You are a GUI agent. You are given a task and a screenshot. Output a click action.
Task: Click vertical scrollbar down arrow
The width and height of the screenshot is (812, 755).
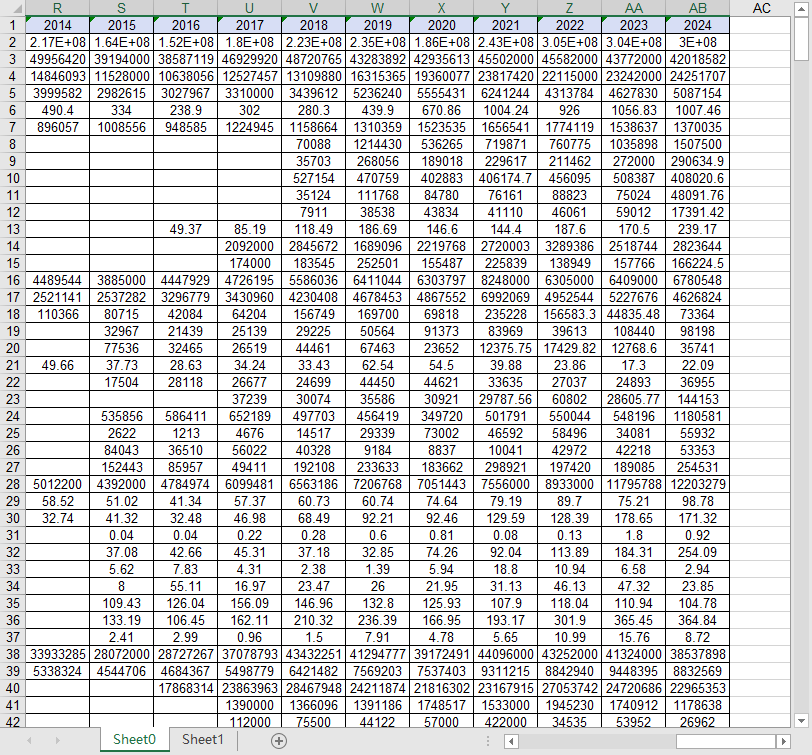(x=801, y=720)
